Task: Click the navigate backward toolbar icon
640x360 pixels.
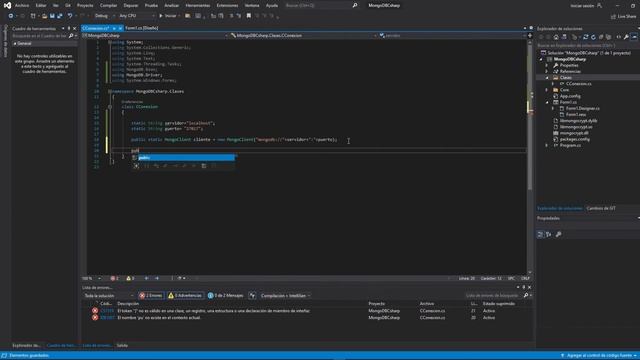Action: (11, 16)
